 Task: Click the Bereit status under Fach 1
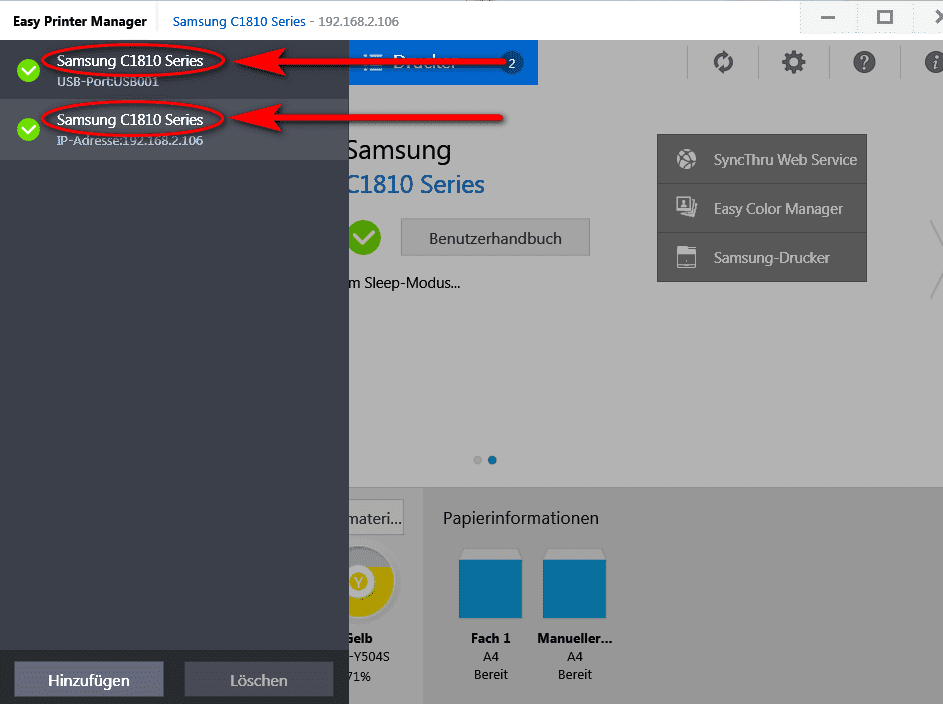(x=490, y=675)
